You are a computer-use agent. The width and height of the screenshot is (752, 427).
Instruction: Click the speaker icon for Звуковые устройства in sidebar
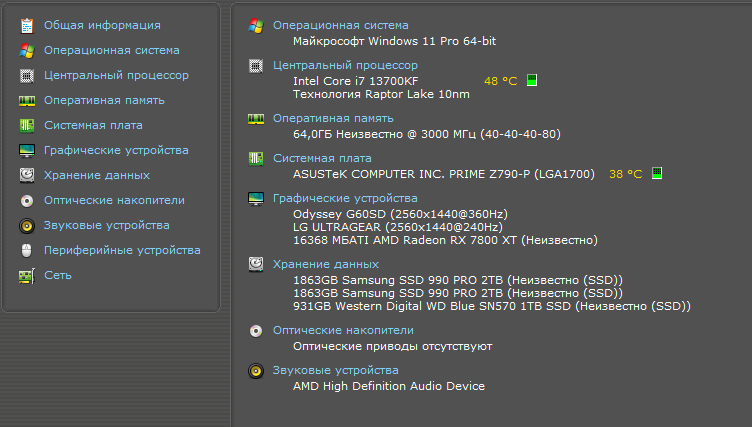[27, 225]
